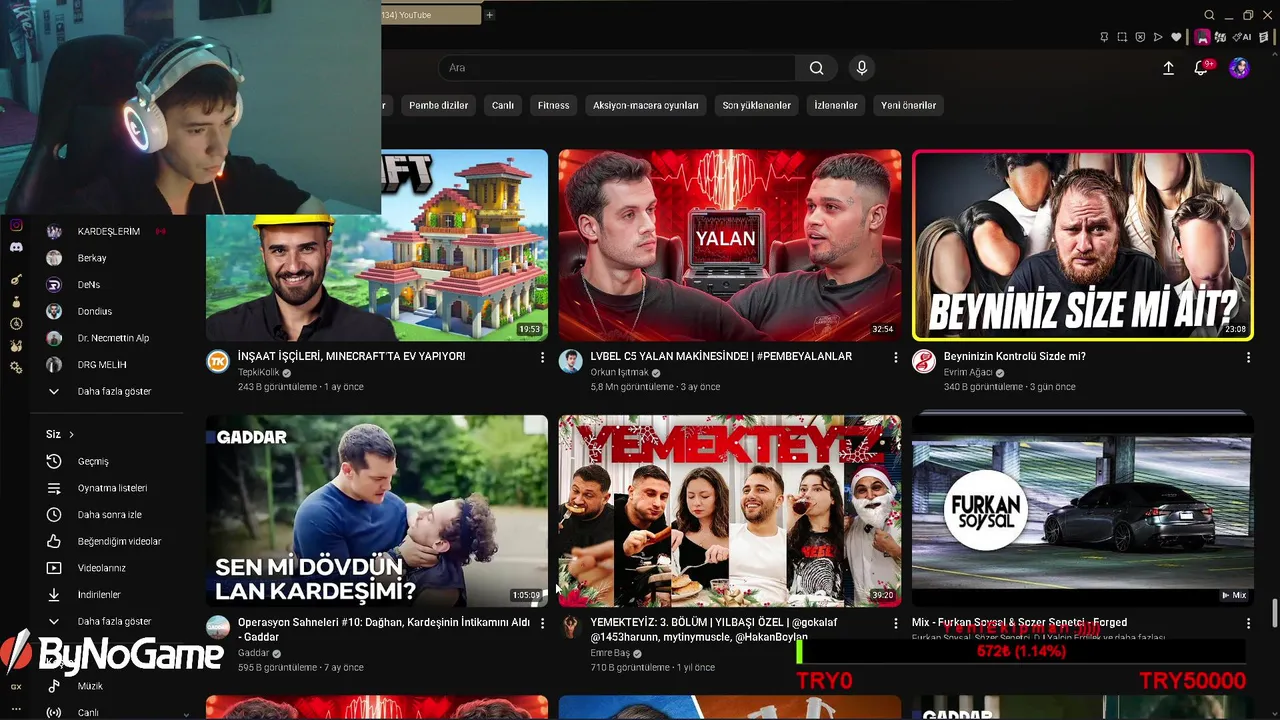Screen dimensions: 1280x720
Task: Open menu for İnşaat İşçileri video
Action: click(x=543, y=357)
